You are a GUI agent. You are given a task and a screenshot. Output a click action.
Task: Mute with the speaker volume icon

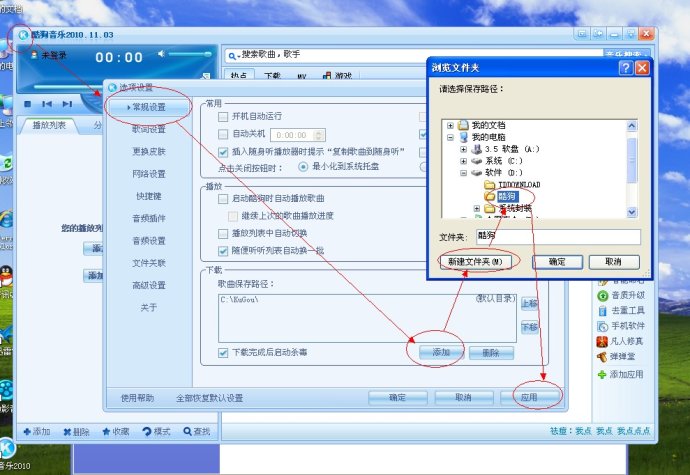[x=161, y=54]
